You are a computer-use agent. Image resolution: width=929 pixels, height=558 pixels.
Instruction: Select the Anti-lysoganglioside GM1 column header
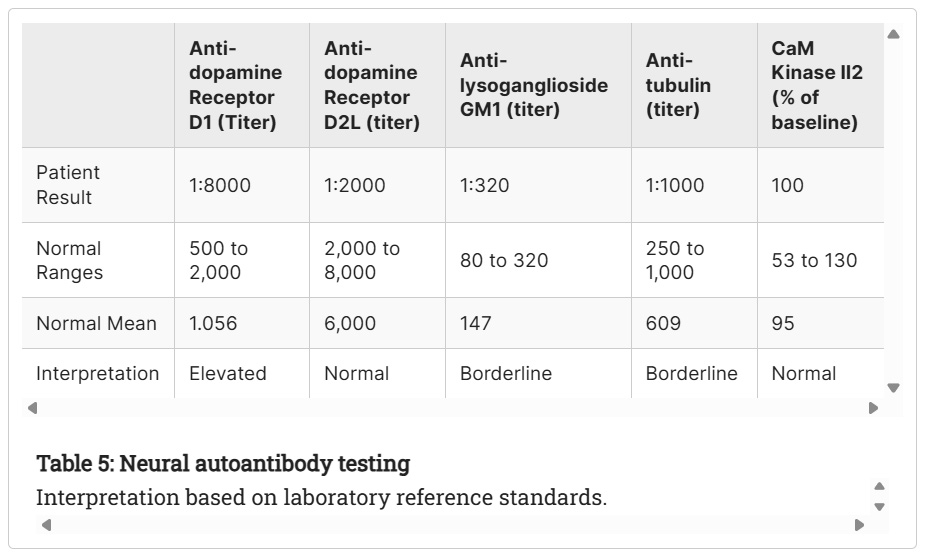point(533,85)
